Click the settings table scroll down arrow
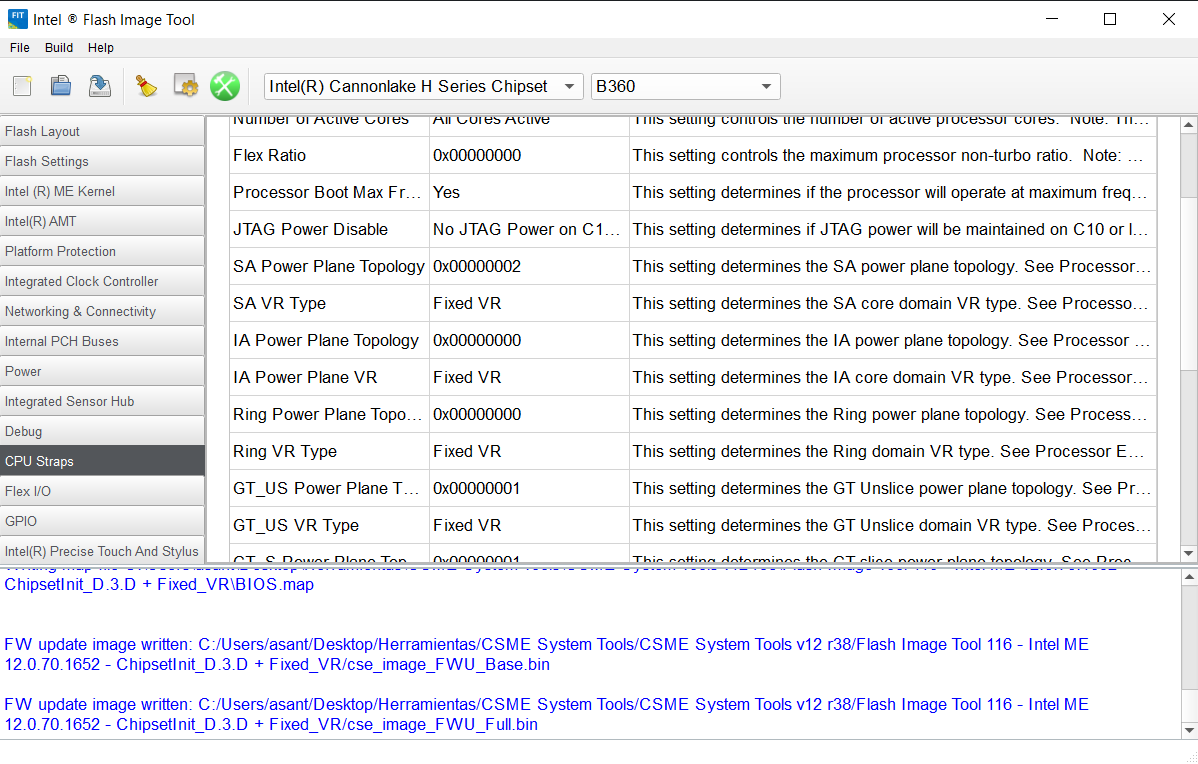Image resolution: width=1198 pixels, height=764 pixels. pos(1188,553)
